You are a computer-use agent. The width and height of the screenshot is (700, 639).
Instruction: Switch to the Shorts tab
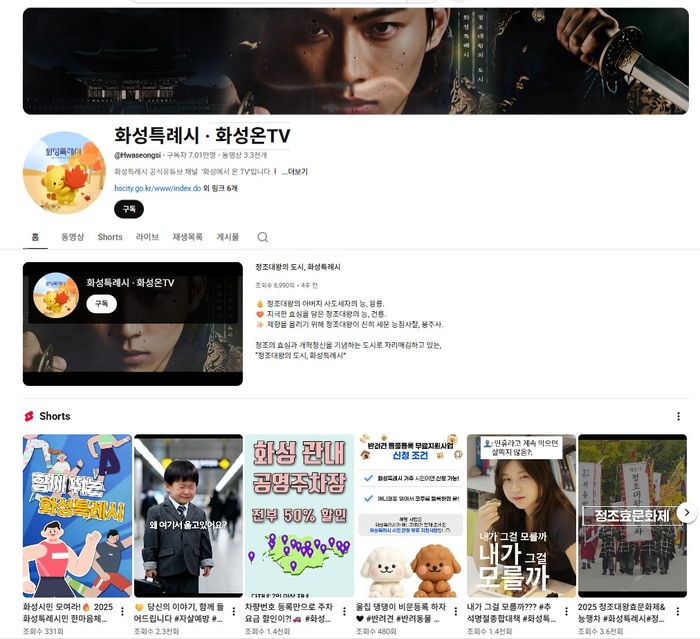[110, 237]
